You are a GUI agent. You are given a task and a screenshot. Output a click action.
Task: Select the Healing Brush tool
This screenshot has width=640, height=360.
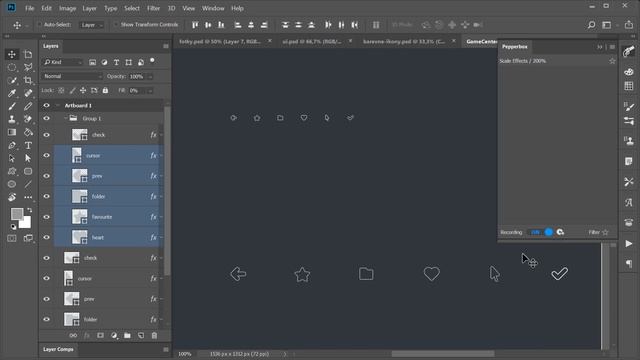(x=28, y=93)
